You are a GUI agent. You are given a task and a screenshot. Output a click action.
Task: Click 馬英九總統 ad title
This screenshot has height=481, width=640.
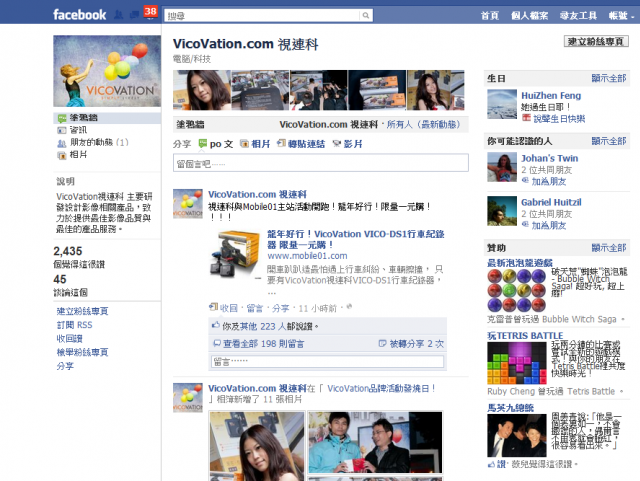pos(510,408)
